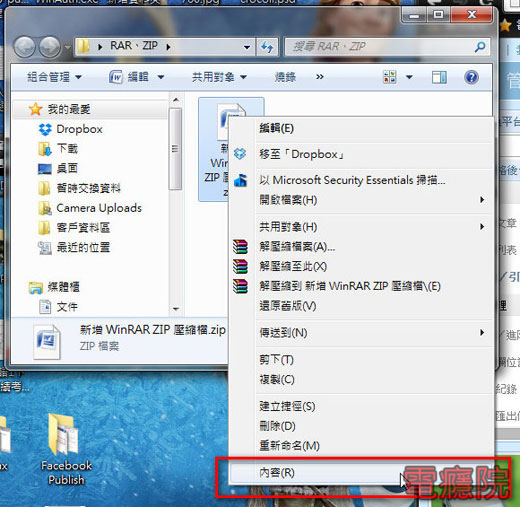Screen dimensions: 520x507
Task: Choose 編輯(E) from the context menu
Action: pyautogui.click(x=361, y=128)
